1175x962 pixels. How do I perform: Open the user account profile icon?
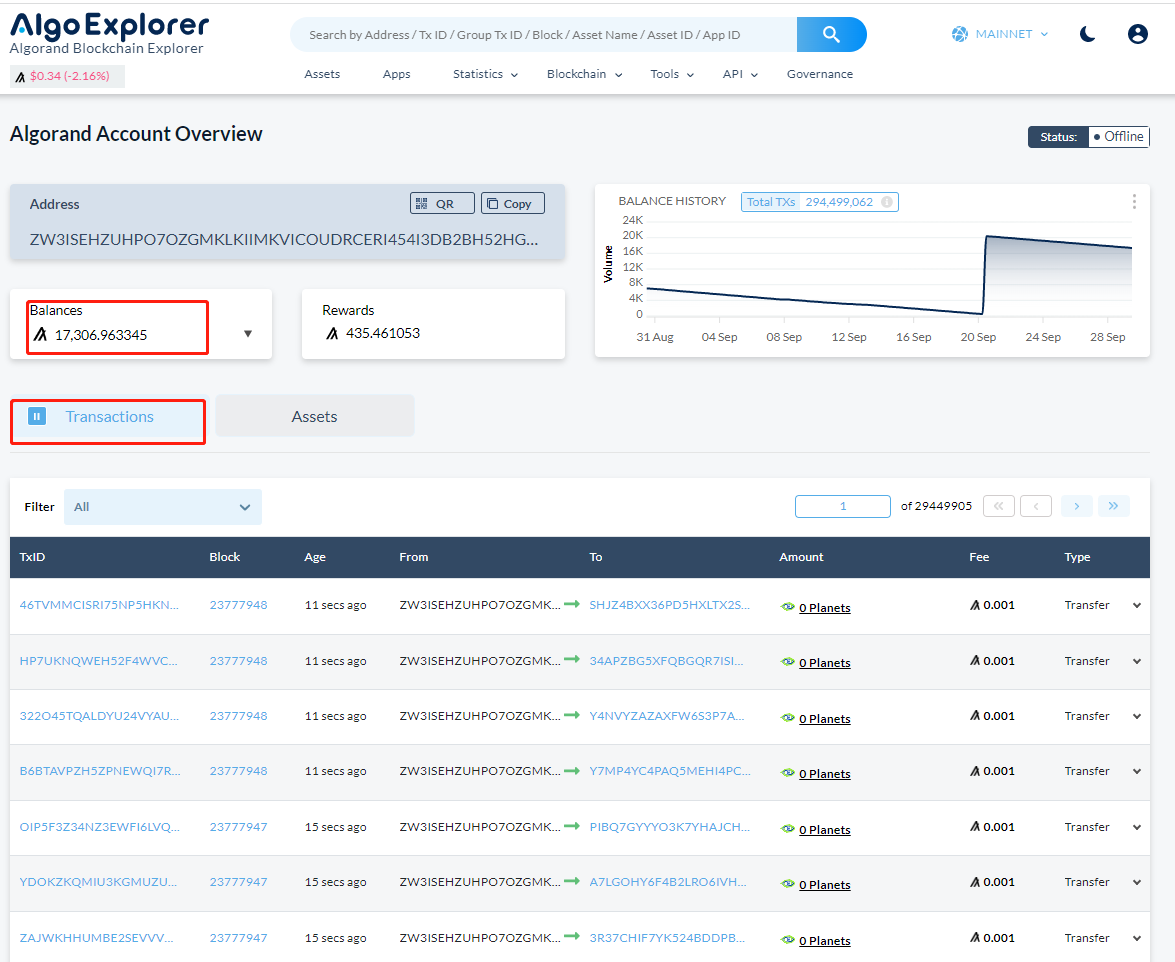[1138, 34]
